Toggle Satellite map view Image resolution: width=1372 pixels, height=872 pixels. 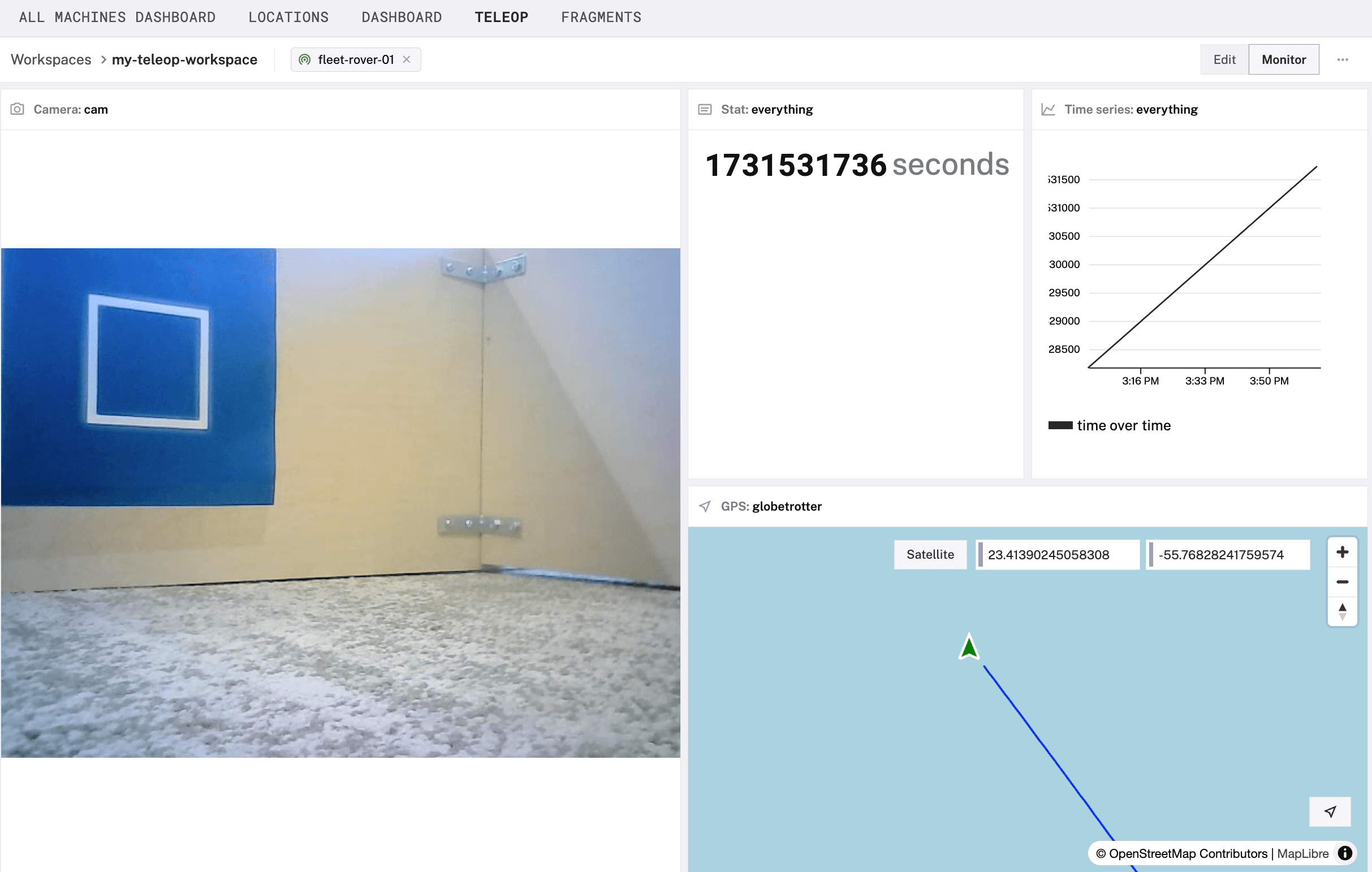click(x=929, y=554)
